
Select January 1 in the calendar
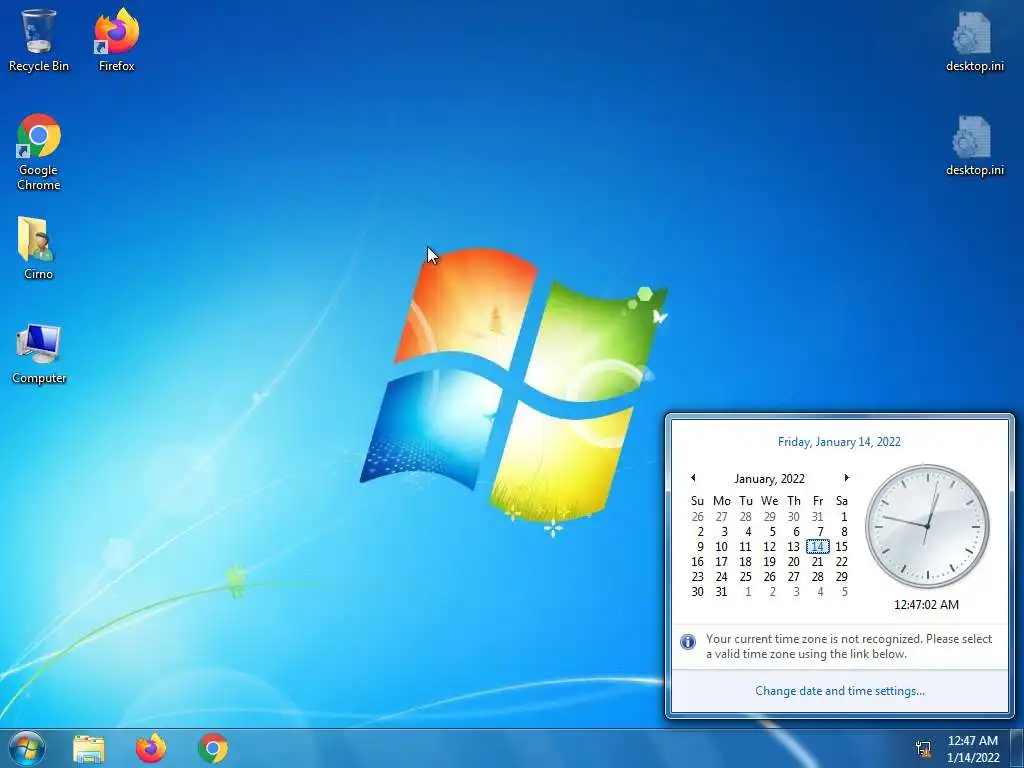(843, 517)
